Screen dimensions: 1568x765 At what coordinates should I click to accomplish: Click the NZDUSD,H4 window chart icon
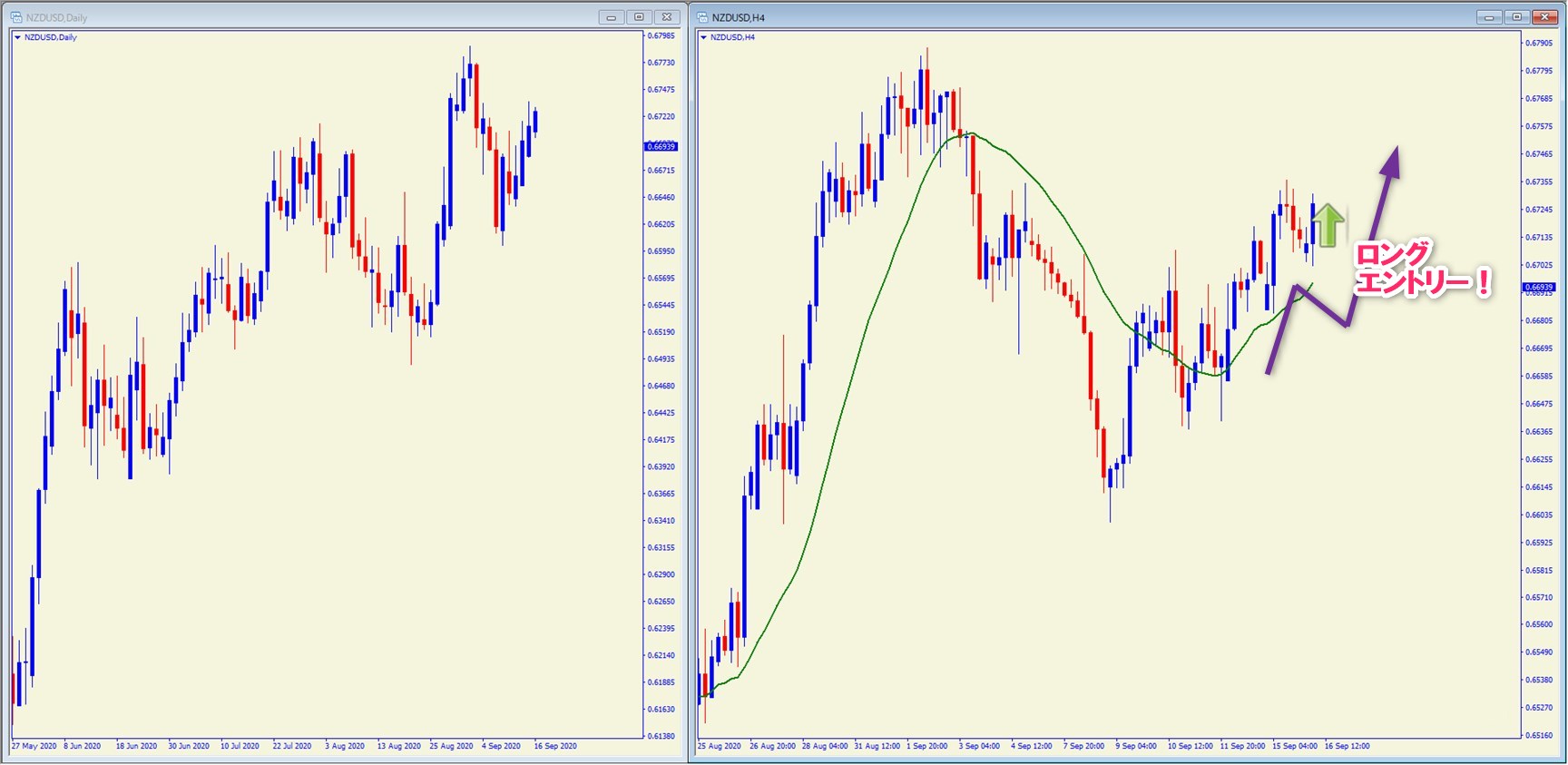(703, 17)
